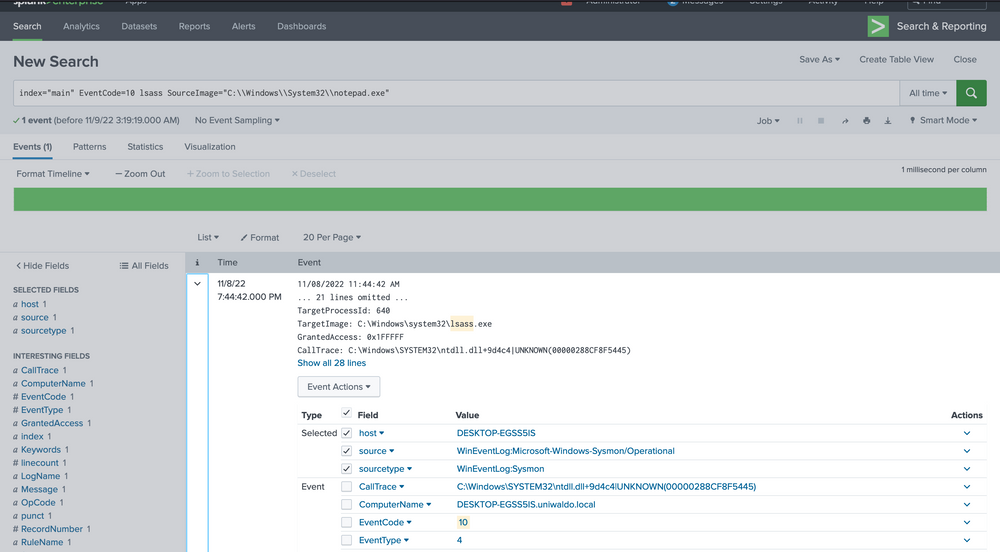Viewport: 1000px width, 552px height.
Task: Click the Search & Reporting app icon
Action: [878, 27]
